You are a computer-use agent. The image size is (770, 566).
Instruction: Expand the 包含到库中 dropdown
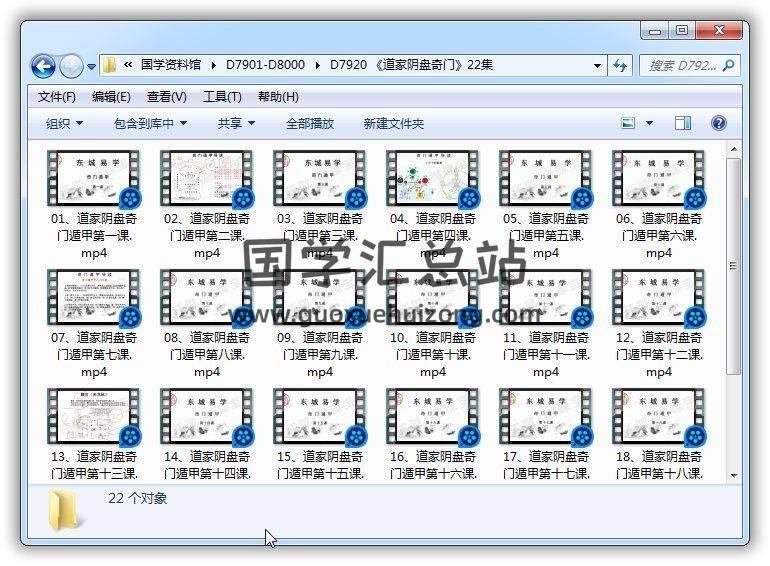[151, 124]
